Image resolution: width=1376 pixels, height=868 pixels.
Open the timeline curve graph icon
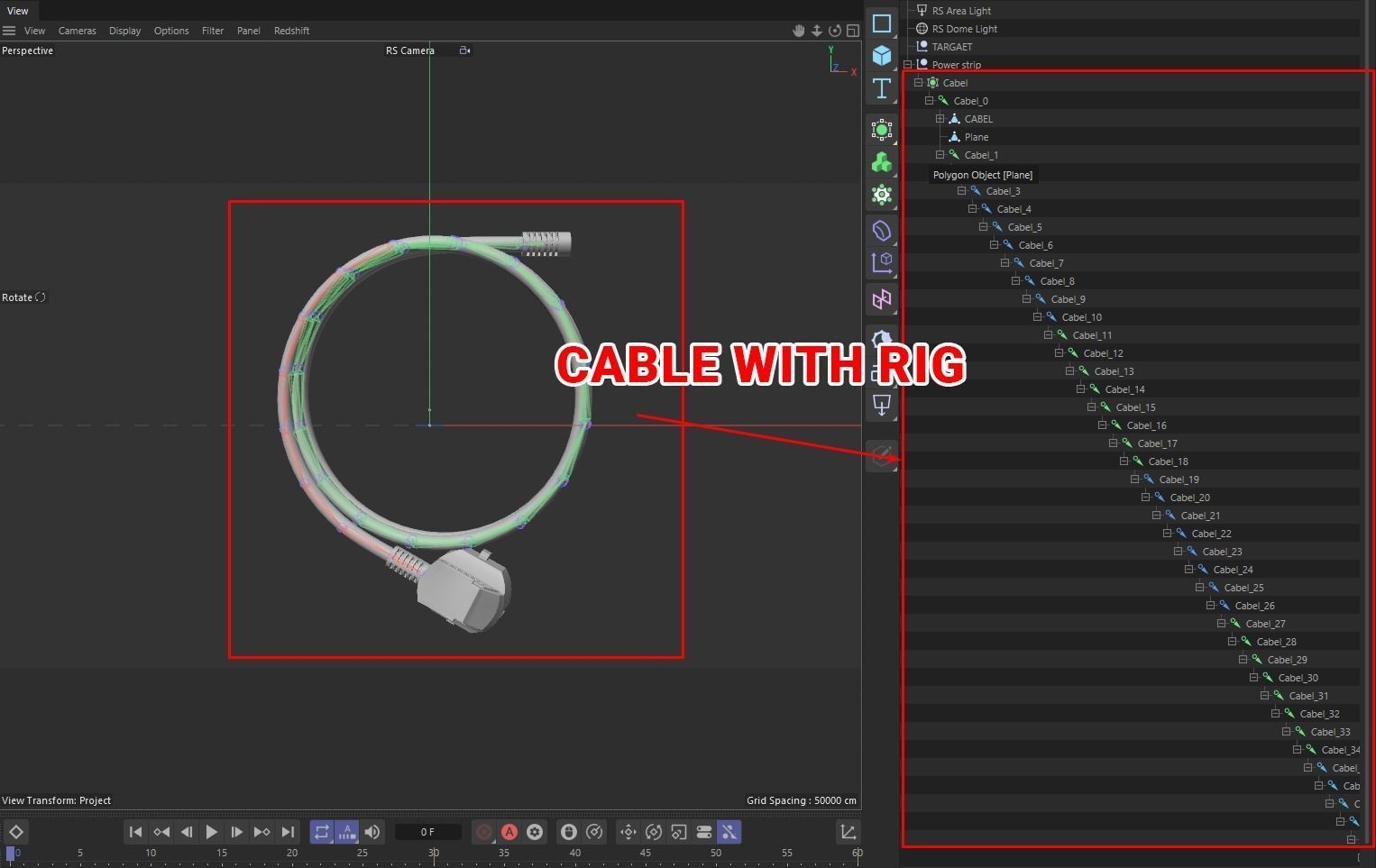[849, 832]
